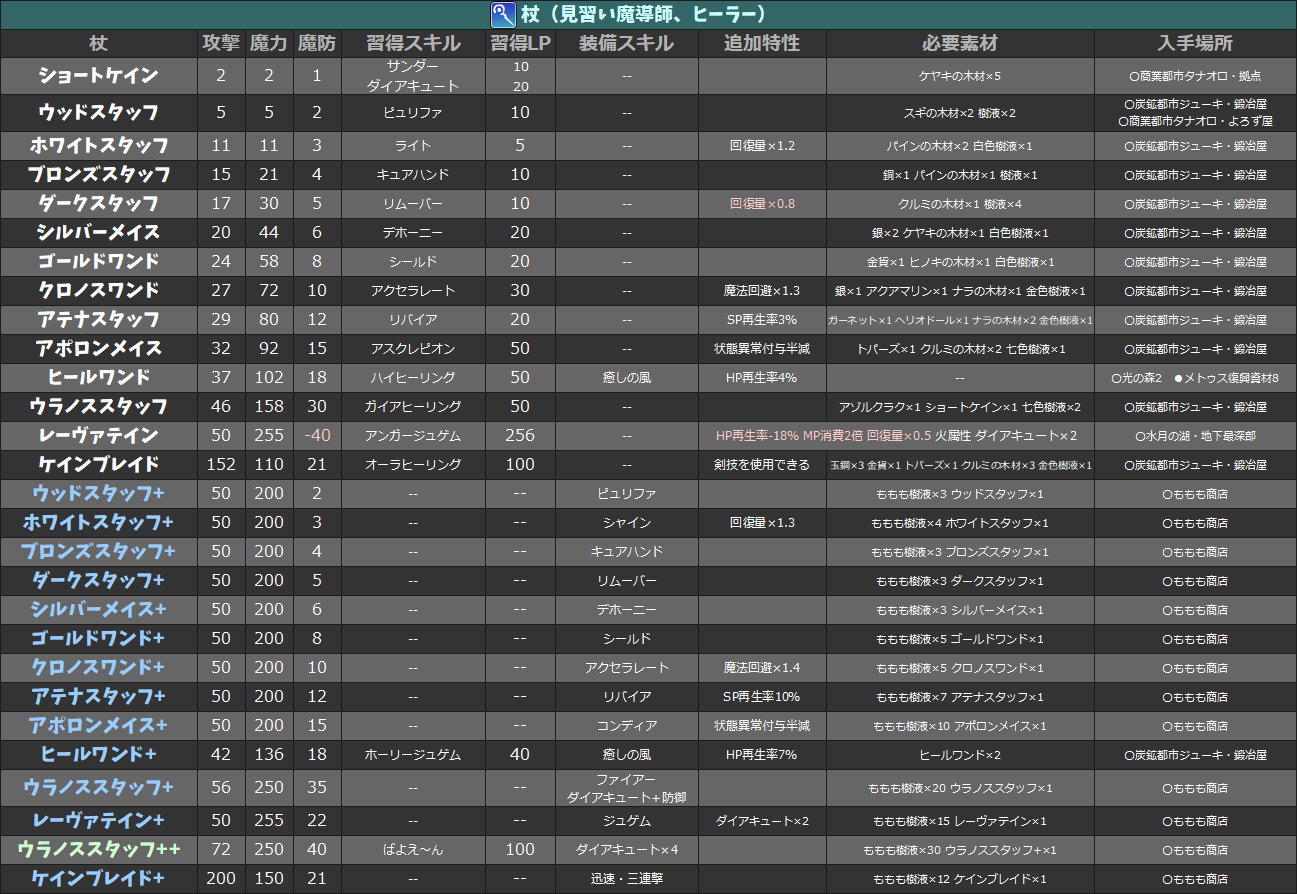The height and width of the screenshot is (894, 1297).
Task: Open the アポロンメイス+ weapon name
Action: click(x=98, y=725)
